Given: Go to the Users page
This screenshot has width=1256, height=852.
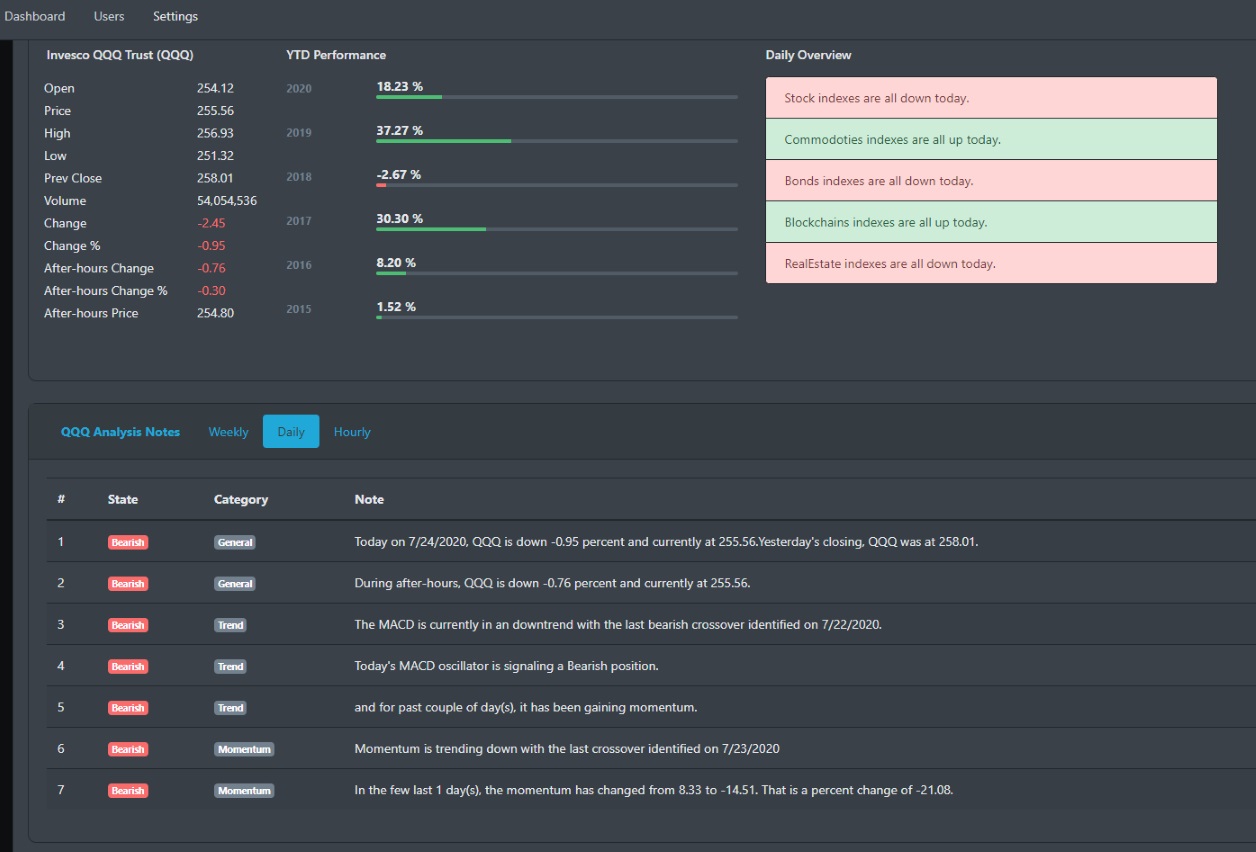Looking at the screenshot, I should click(x=109, y=16).
